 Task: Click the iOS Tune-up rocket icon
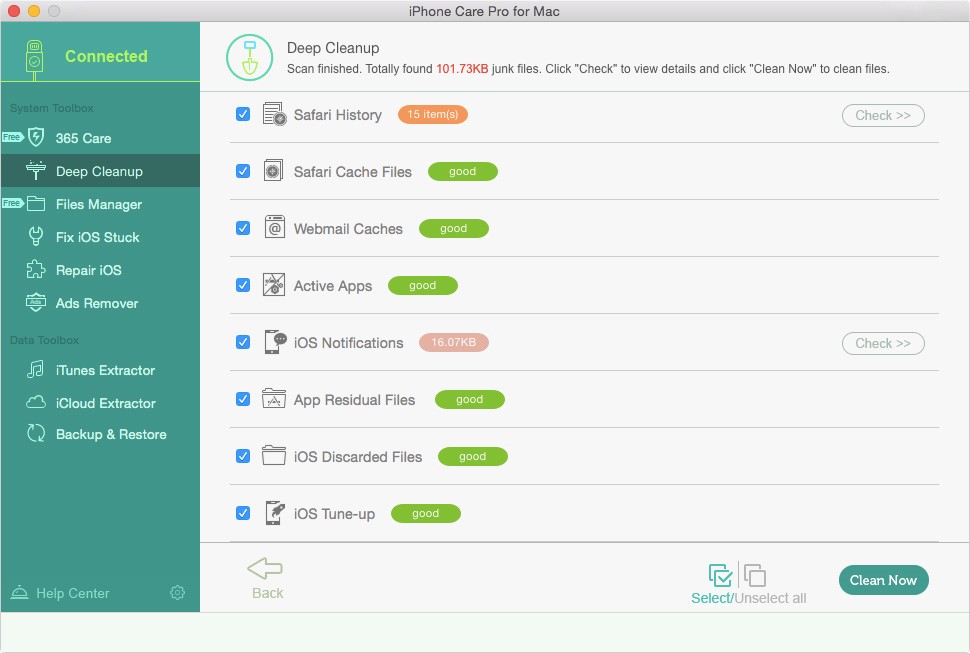tap(275, 513)
